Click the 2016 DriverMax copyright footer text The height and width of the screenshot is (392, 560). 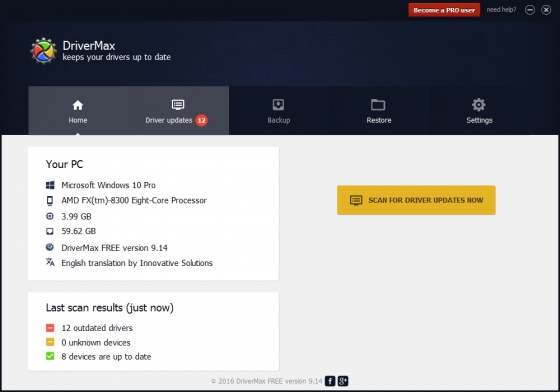tap(266, 381)
